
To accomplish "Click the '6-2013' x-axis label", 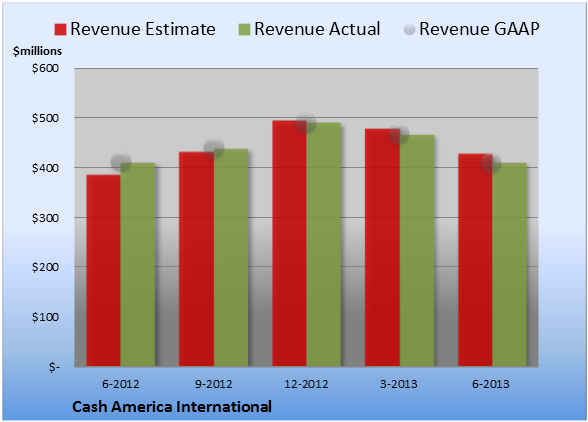I will tap(491, 384).
